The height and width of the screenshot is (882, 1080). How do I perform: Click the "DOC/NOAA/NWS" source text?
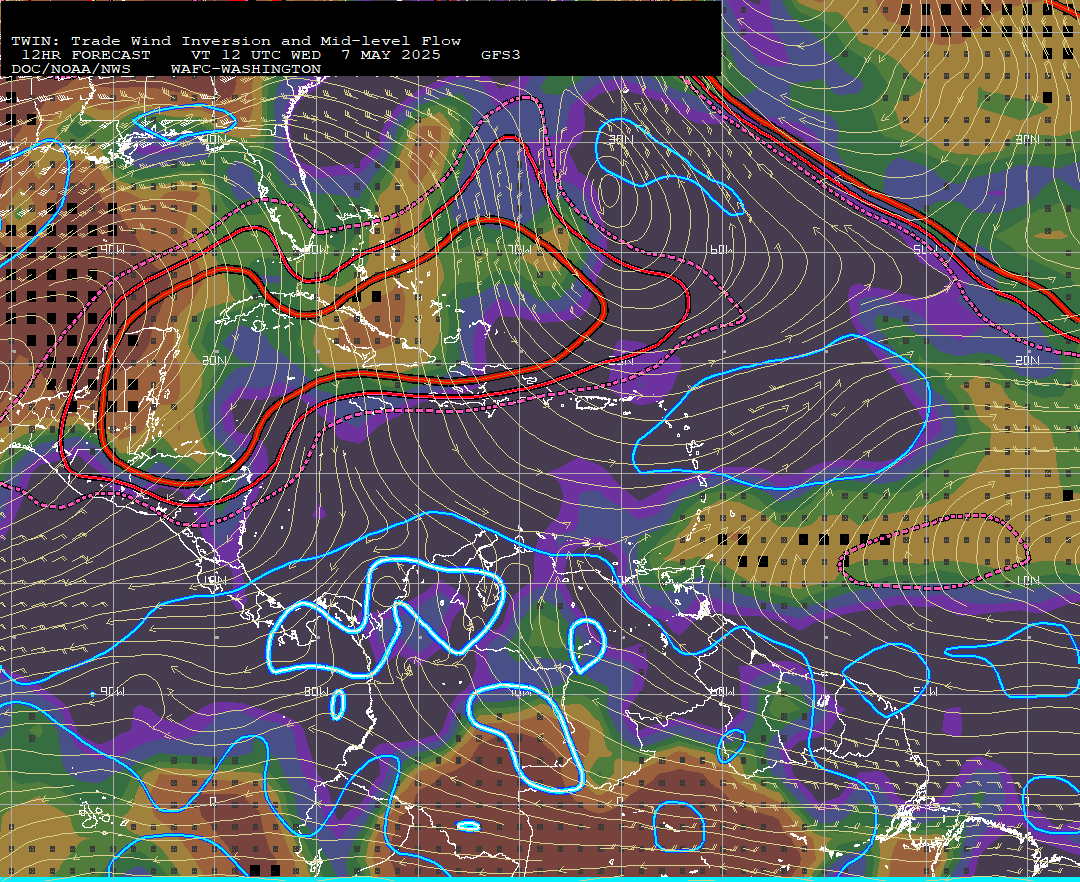71,70
